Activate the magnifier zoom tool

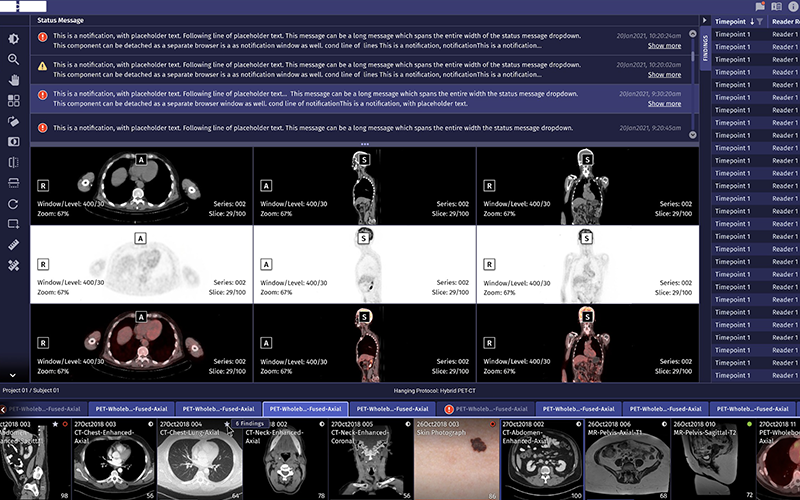click(x=14, y=59)
